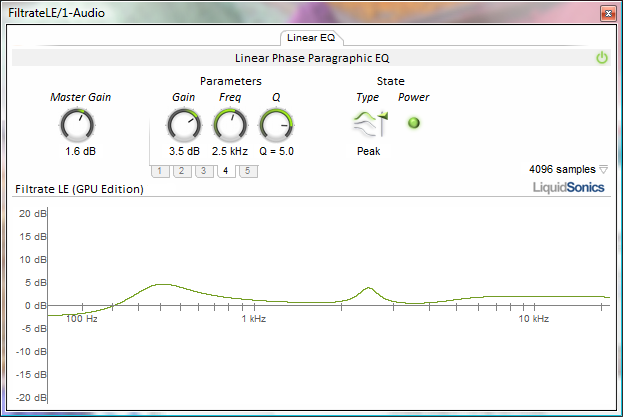Click the Q knob

276,124
